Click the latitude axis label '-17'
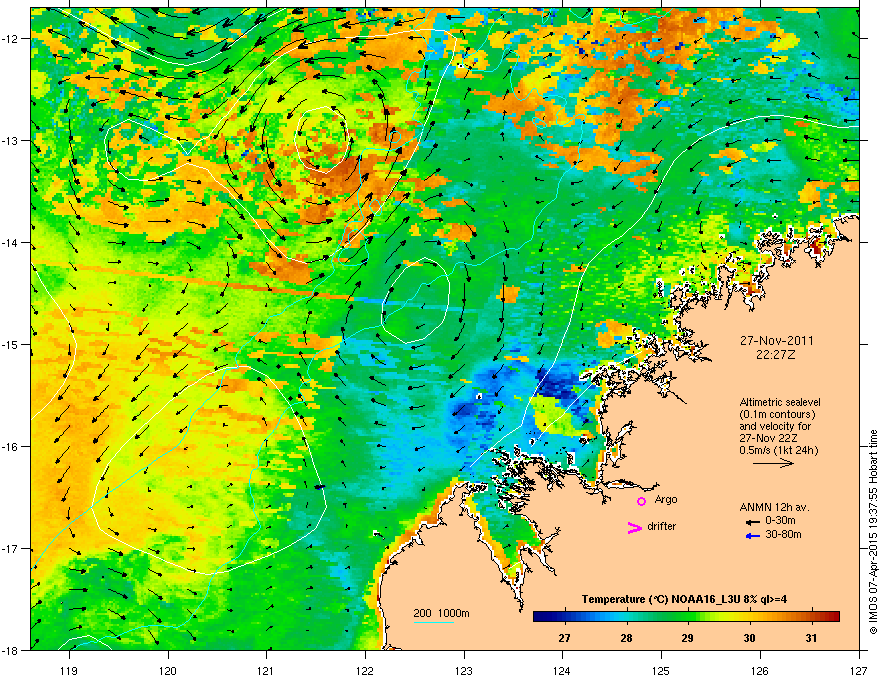This screenshot has height=680, width=880. click(x=11, y=548)
